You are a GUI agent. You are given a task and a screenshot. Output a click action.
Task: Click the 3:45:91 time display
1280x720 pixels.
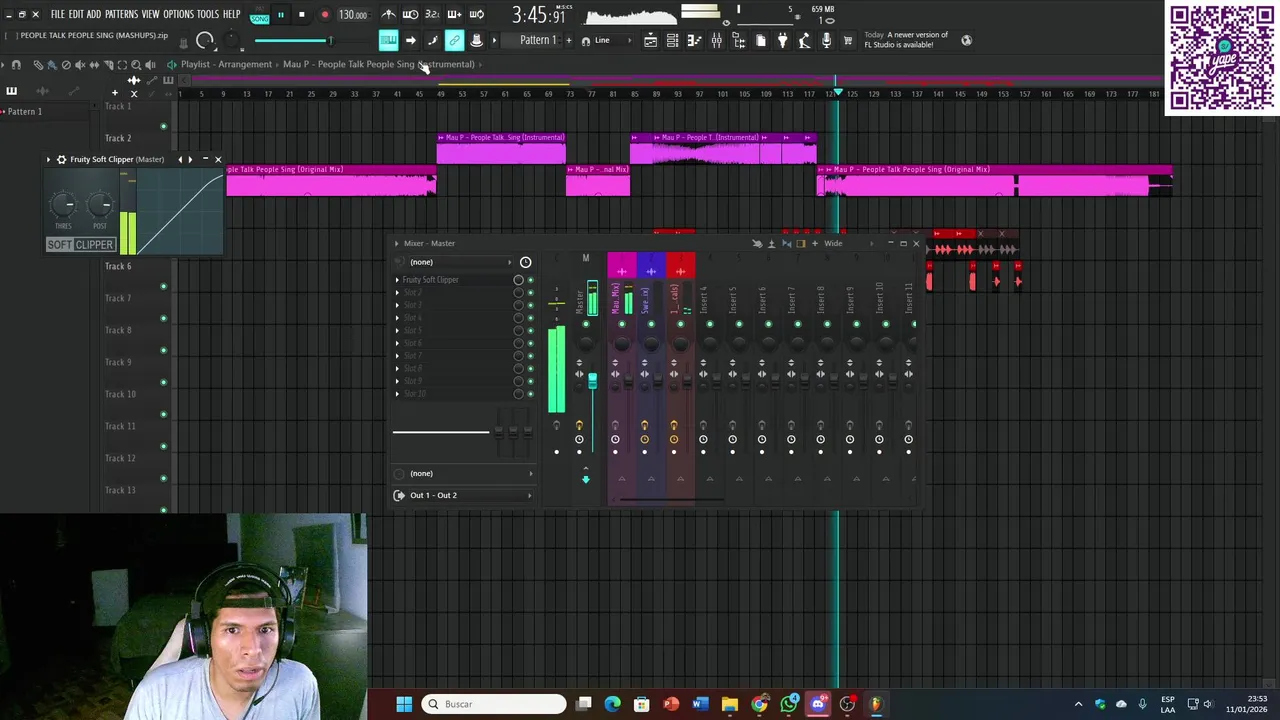click(538, 15)
